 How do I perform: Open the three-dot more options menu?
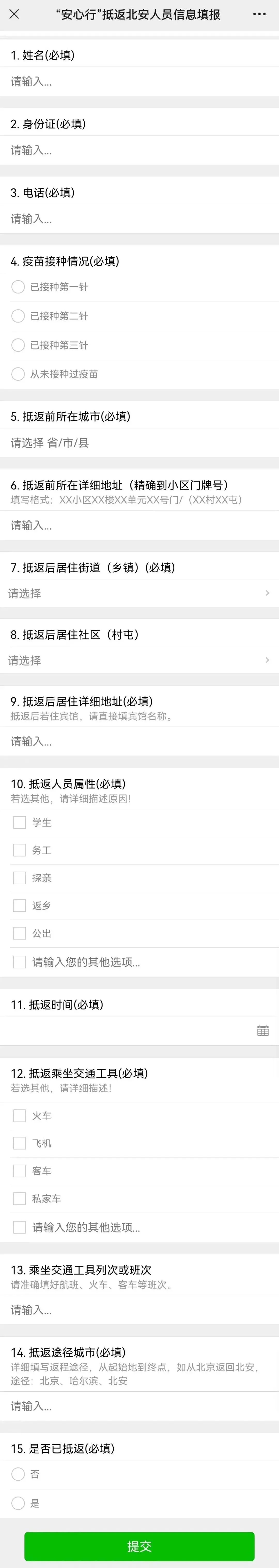coord(260,14)
